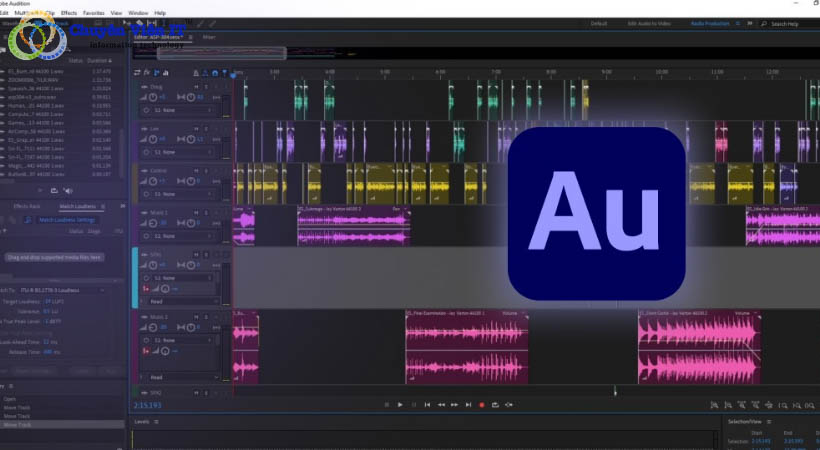Select the Razor tool in top toolbar
This screenshot has width=820, height=450.
(x=139, y=23)
